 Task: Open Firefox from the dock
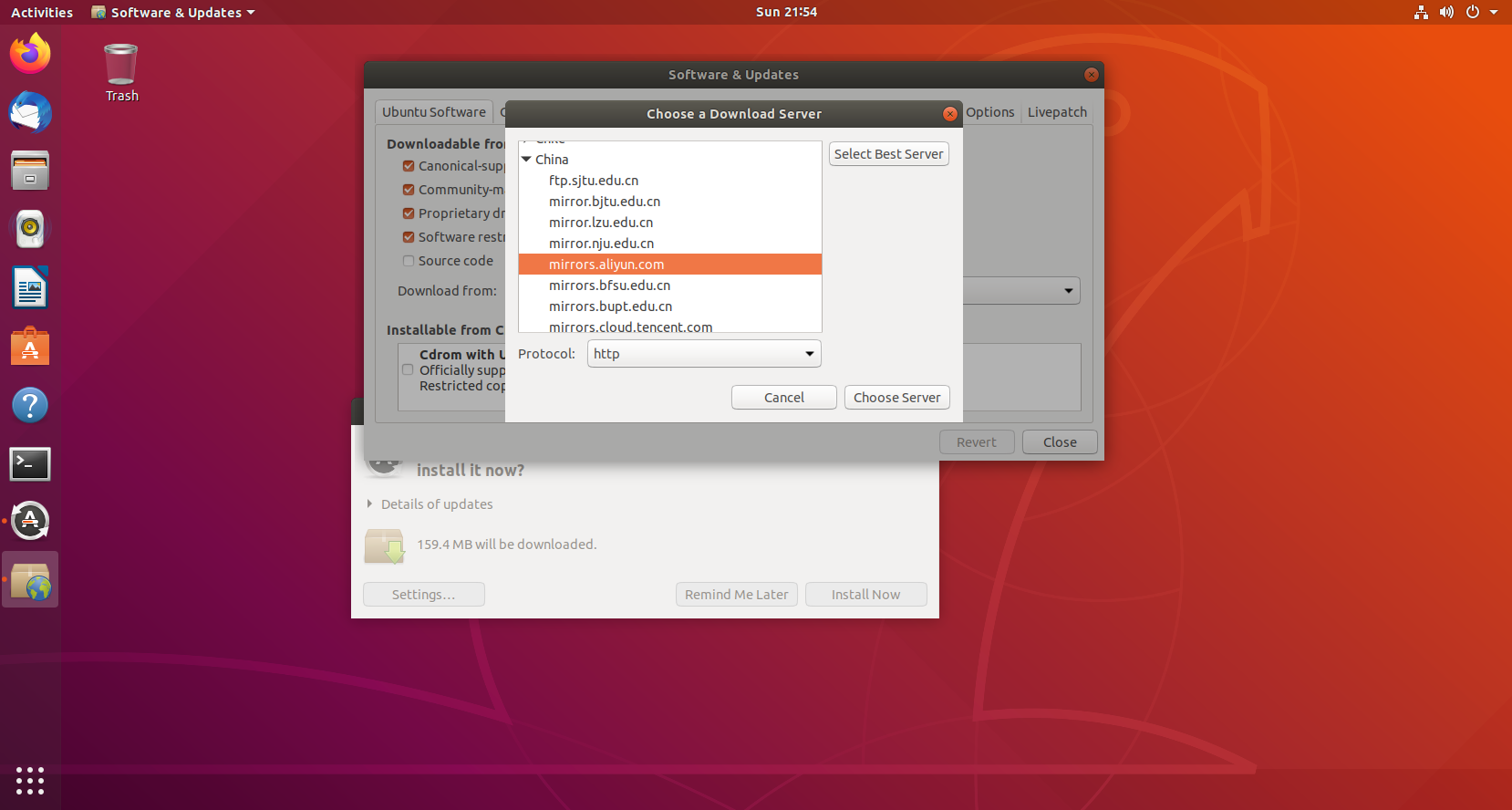click(30, 54)
